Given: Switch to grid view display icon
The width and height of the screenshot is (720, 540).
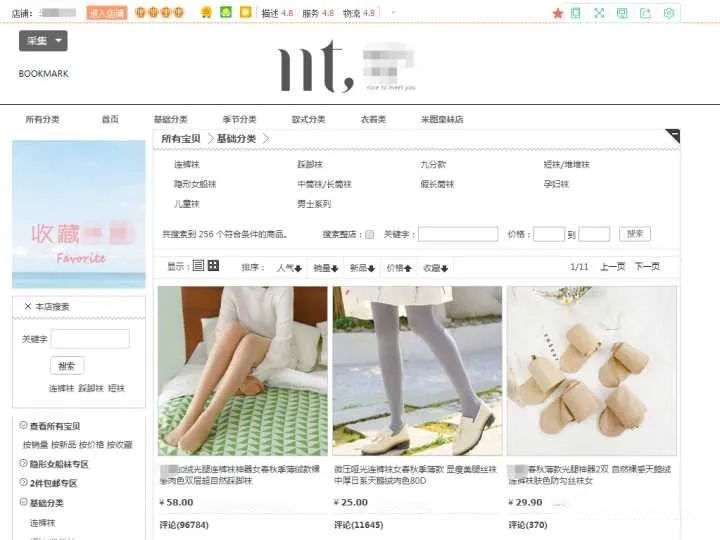Looking at the screenshot, I should pyautogui.click(x=213, y=265).
